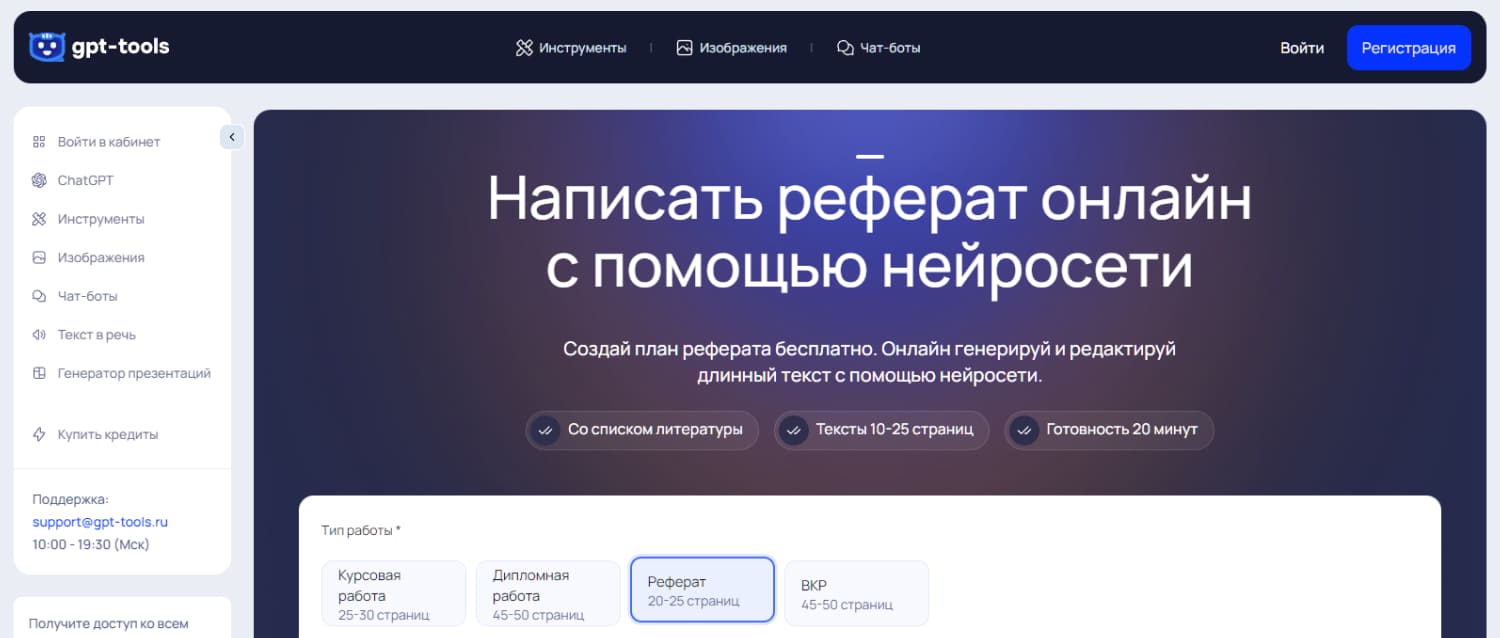This screenshot has width=1500, height=638.
Task: Click the ChatGPT icon in the sidebar
Action: 40,180
